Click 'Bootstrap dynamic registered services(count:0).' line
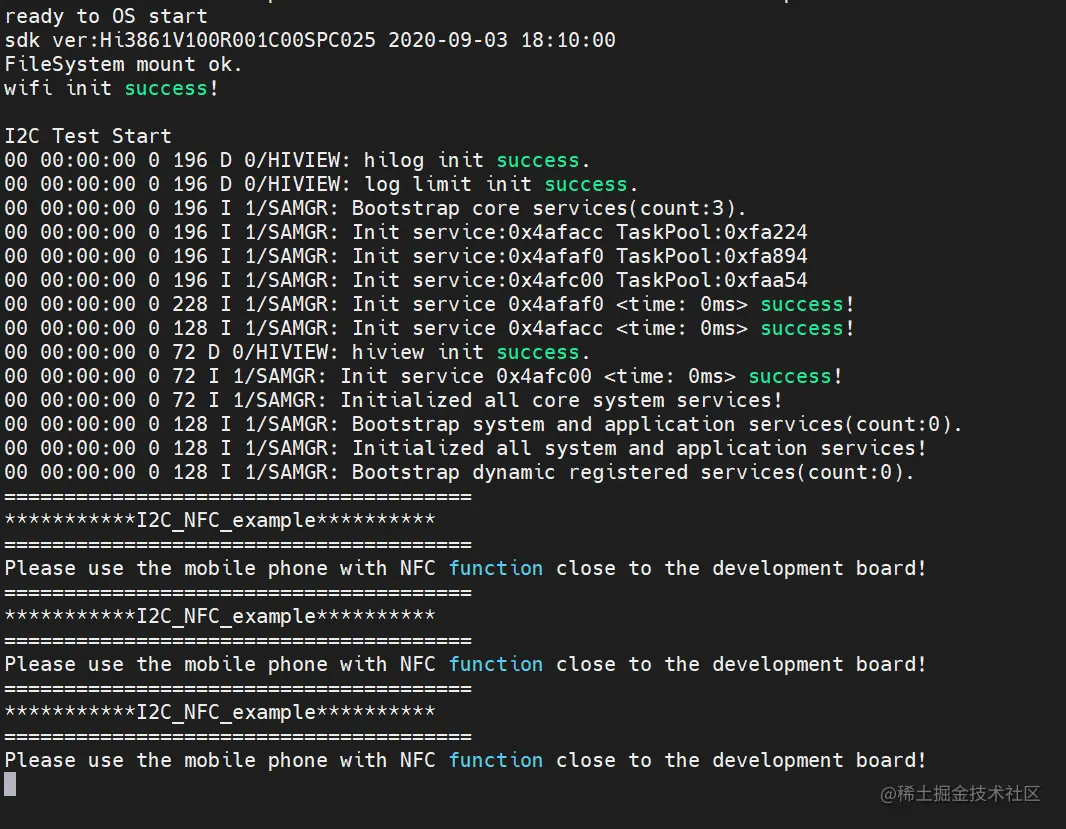Screen dimensions: 1066x829 pos(460,472)
